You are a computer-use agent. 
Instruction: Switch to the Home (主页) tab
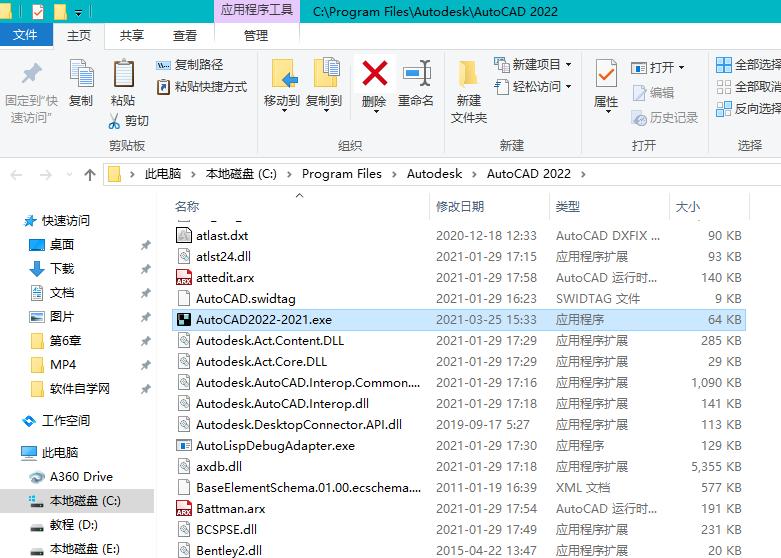[79, 35]
